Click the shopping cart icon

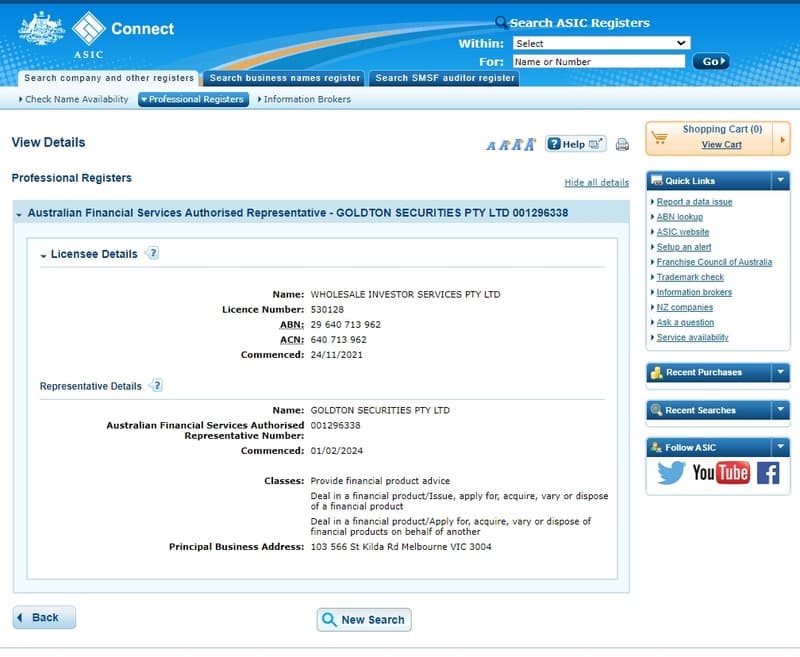click(x=659, y=138)
